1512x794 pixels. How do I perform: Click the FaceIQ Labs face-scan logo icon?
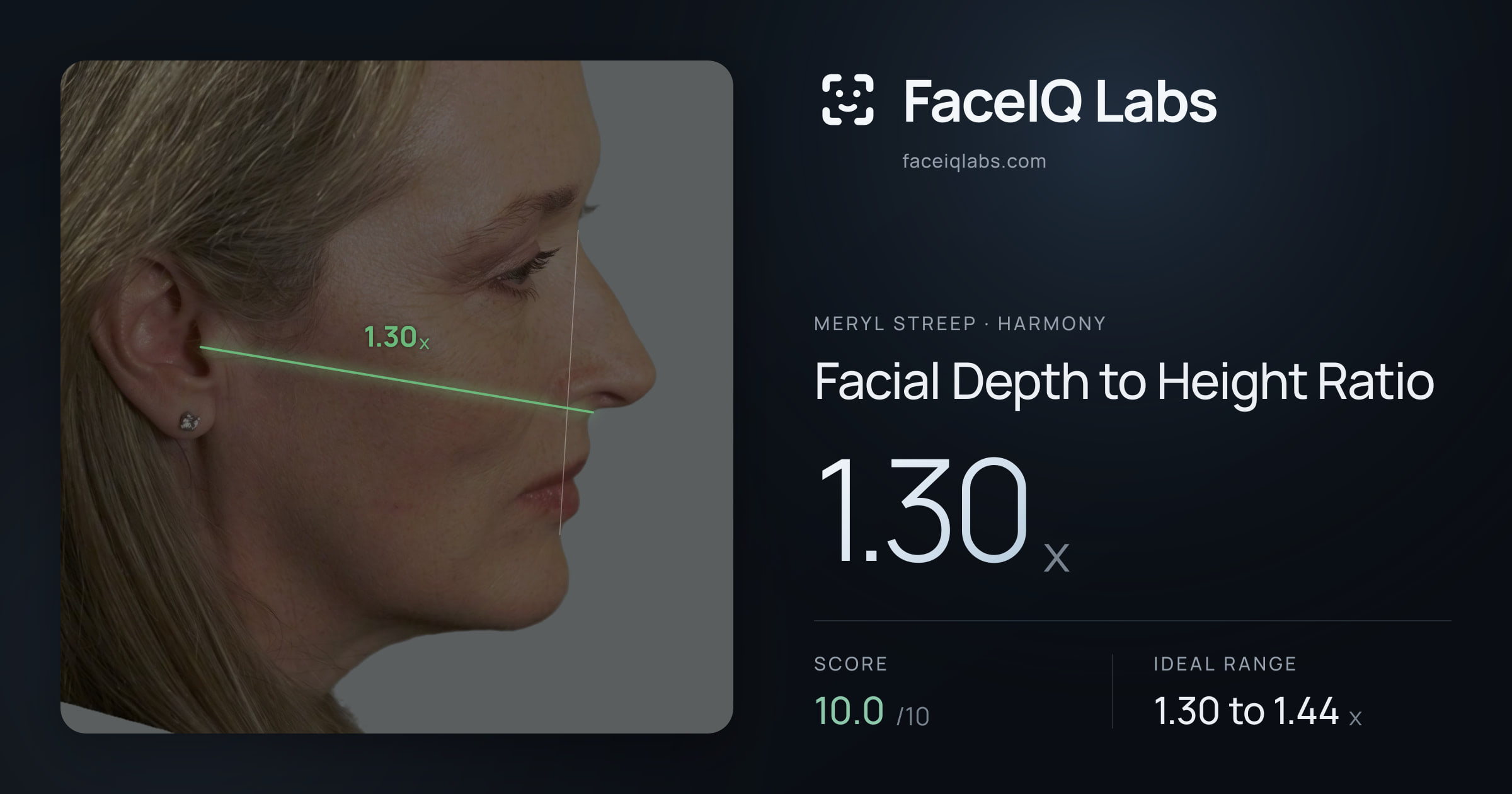[847, 100]
